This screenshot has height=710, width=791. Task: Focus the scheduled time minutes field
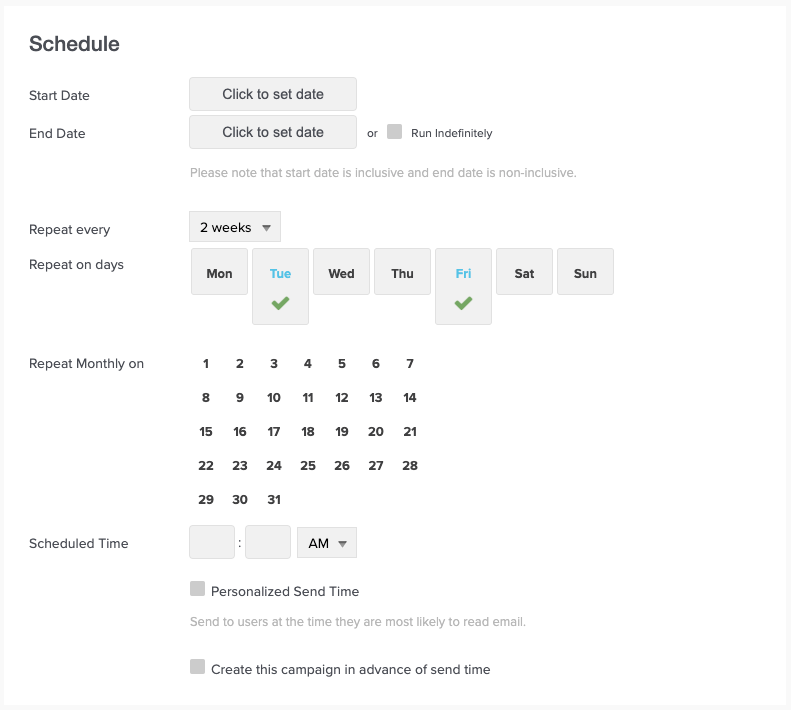(x=268, y=542)
